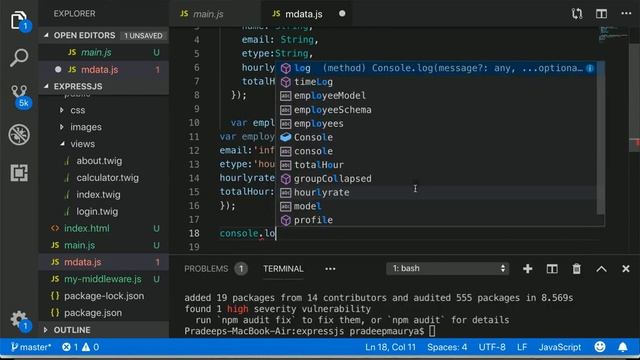The width and height of the screenshot is (640, 360).
Task: Select the Terminal panel tab
Action: (283, 269)
